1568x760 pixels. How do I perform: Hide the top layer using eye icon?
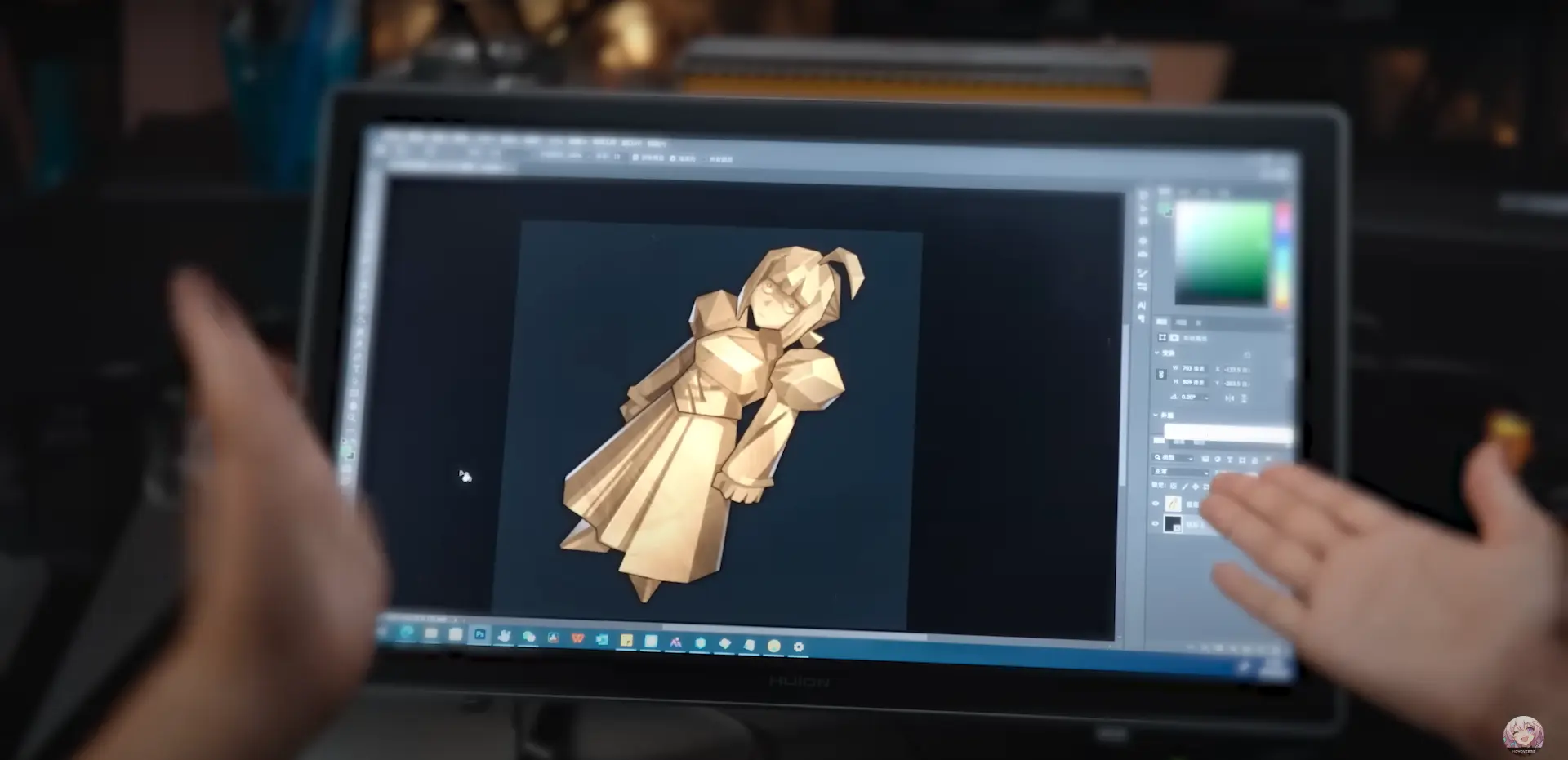click(1156, 504)
